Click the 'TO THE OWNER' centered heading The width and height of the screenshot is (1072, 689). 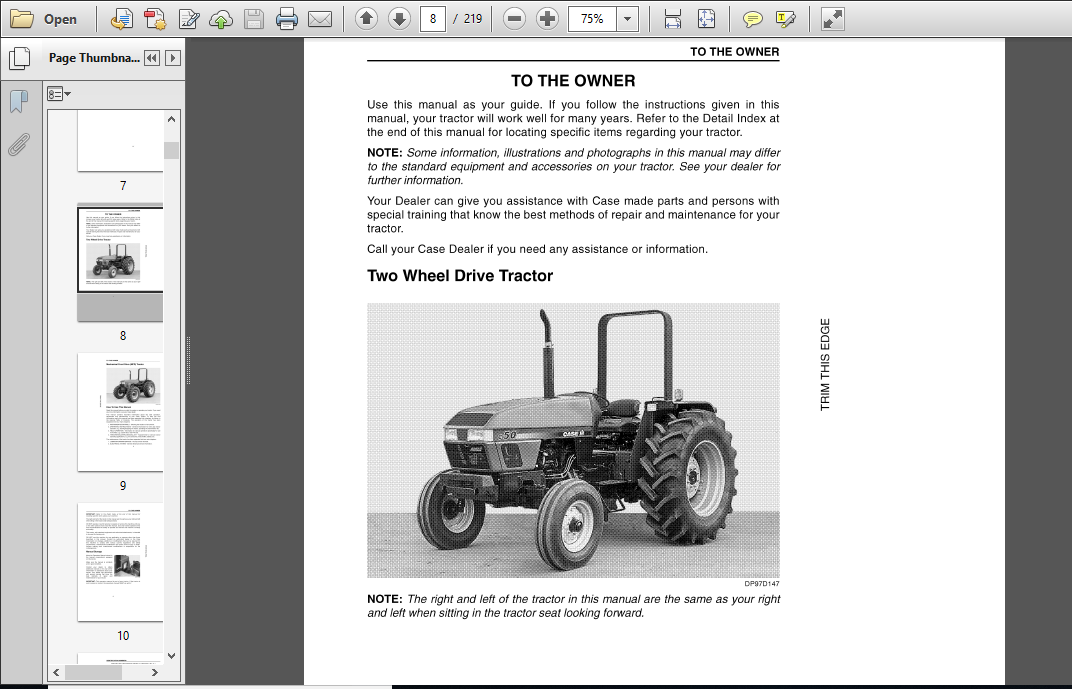tap(573, 81)
